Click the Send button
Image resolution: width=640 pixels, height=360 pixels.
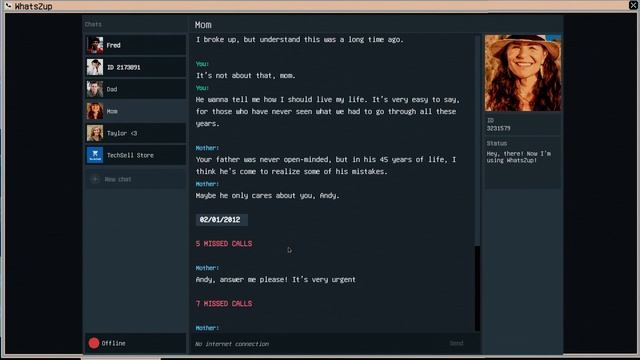tap(456, 343)
